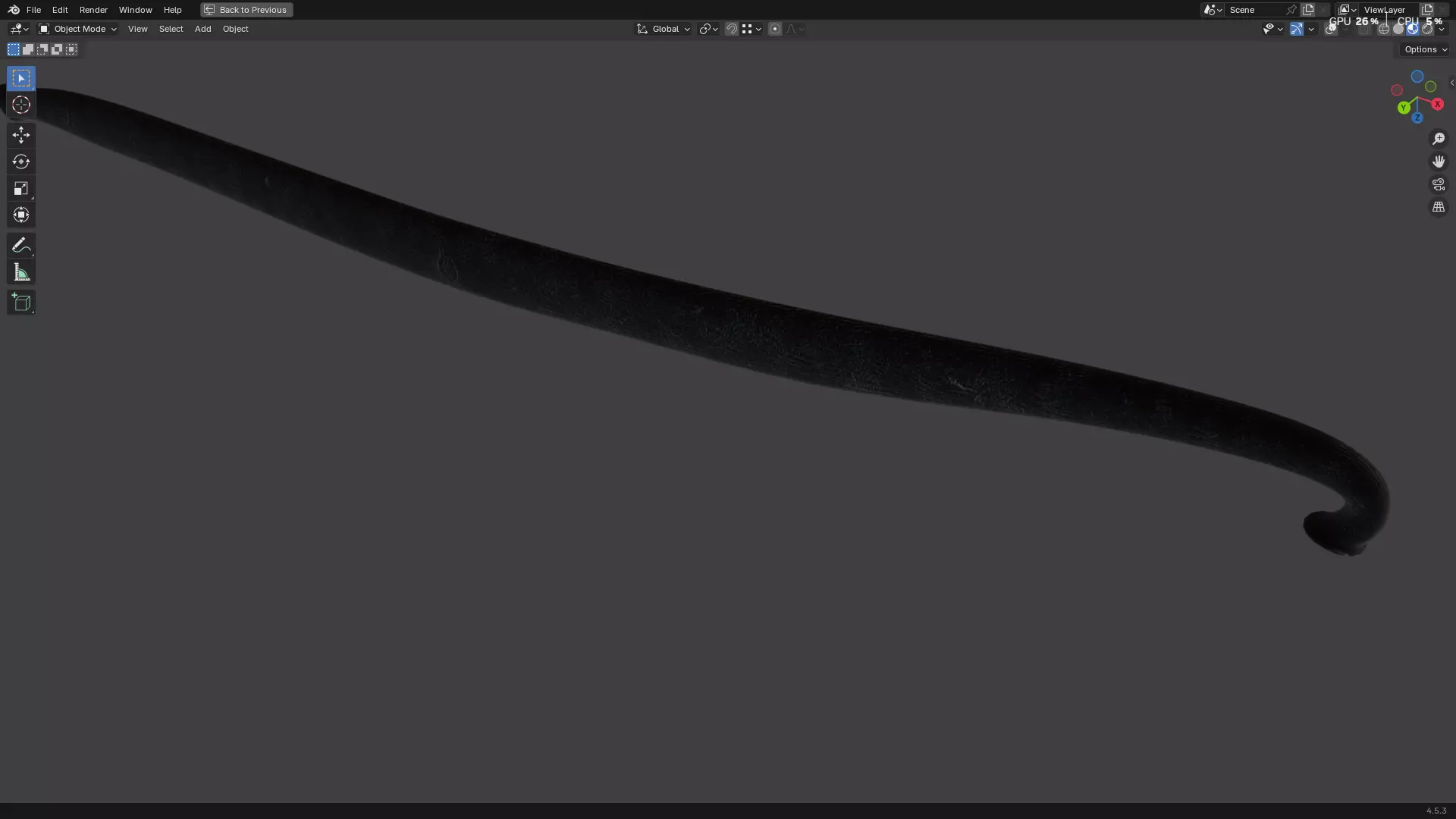The width and height of the screenshot is (1456, 819).
Task: Open the gizmo options dropdown arrow
Action: tap(1311, 29)
